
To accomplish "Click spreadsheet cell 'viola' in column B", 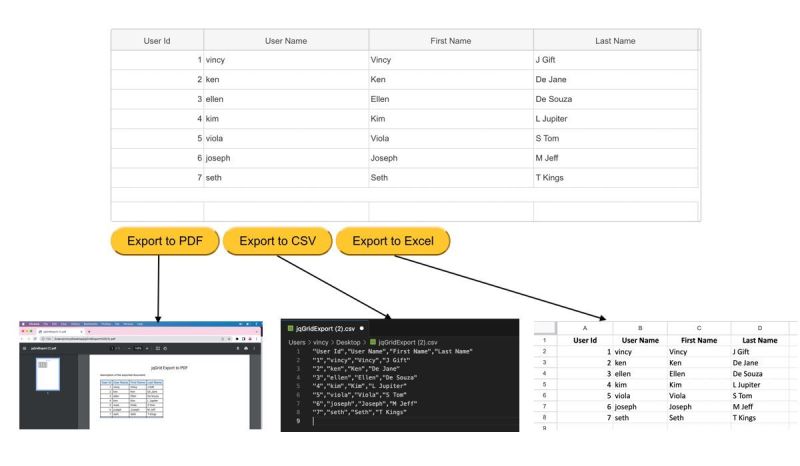I will 640,396.
